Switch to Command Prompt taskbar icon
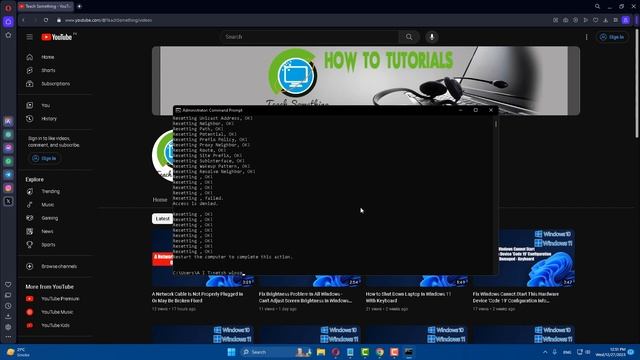This screenshot has width=640, height=360. click(409, 352)
